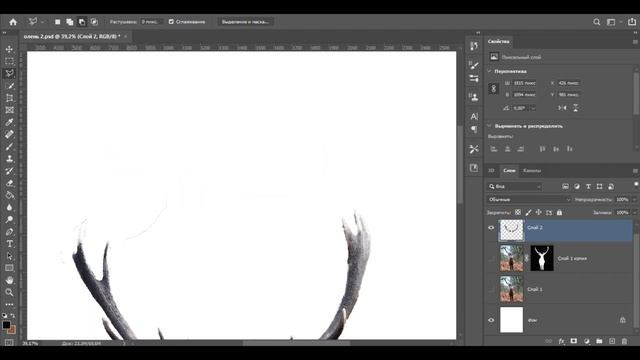Open the Fill value dropdown arrow
Screen dimensions: 640x360
click(634, 213)
